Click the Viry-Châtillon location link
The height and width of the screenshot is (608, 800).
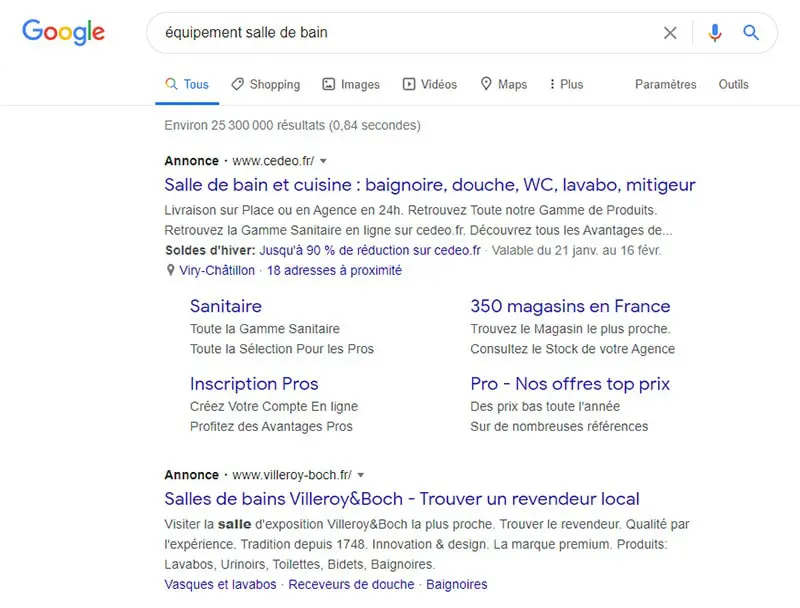click(x=217, y=270)
